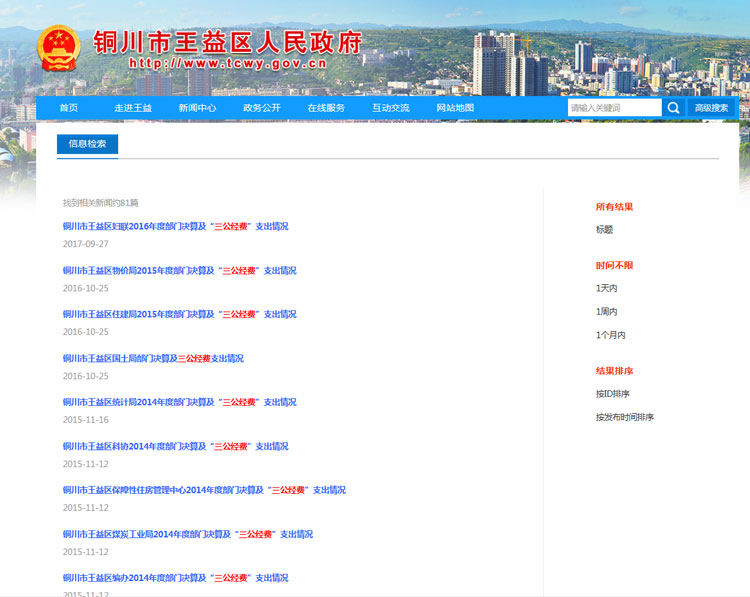This screenshot has height=597, width=750.
Task: Click the 高级搜索 advanced search button
Action: 712,108
